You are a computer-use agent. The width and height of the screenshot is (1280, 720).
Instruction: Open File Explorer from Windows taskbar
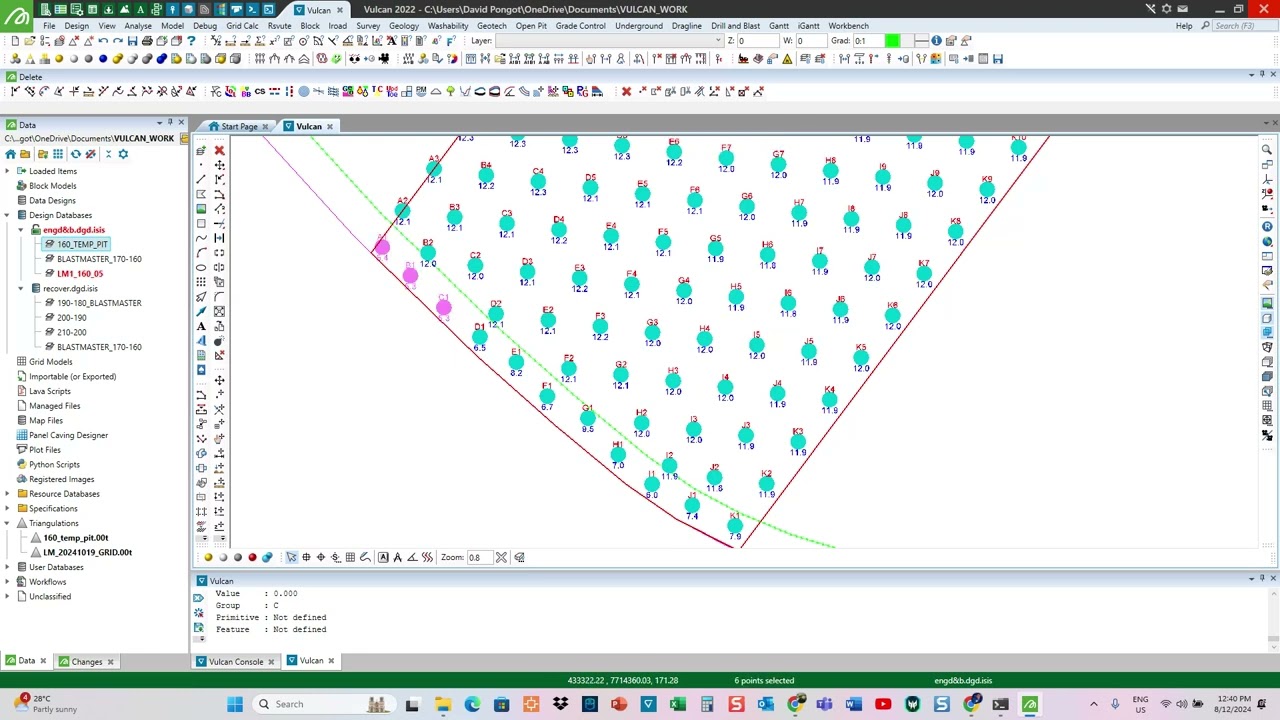point(442,704)
